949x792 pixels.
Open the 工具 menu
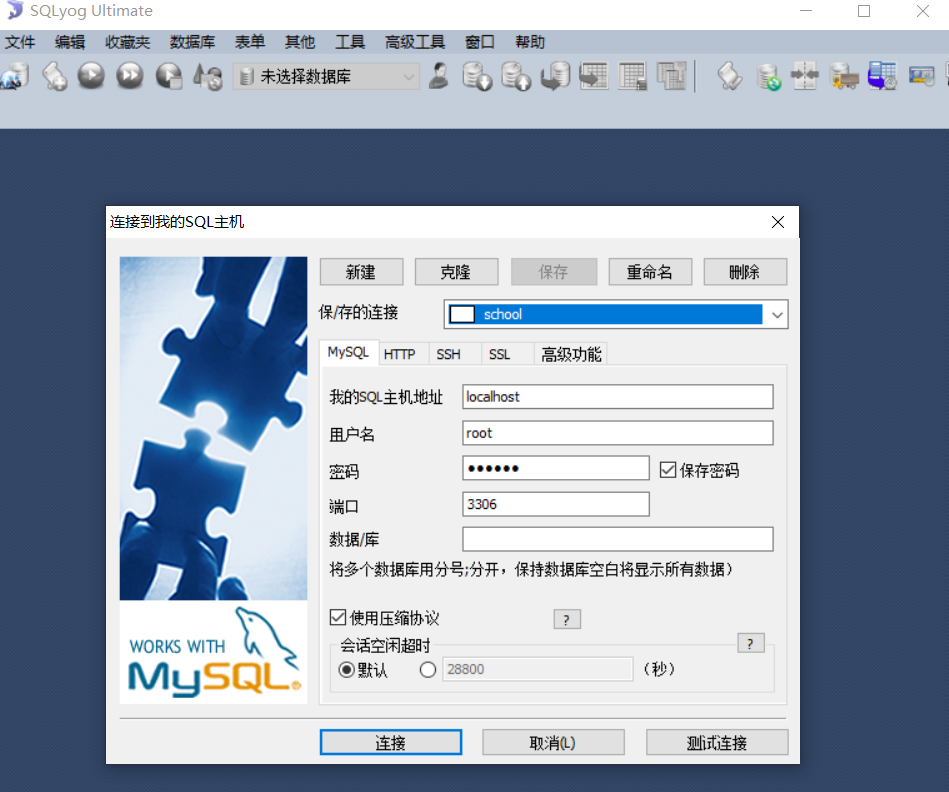(x=350, y=42)
